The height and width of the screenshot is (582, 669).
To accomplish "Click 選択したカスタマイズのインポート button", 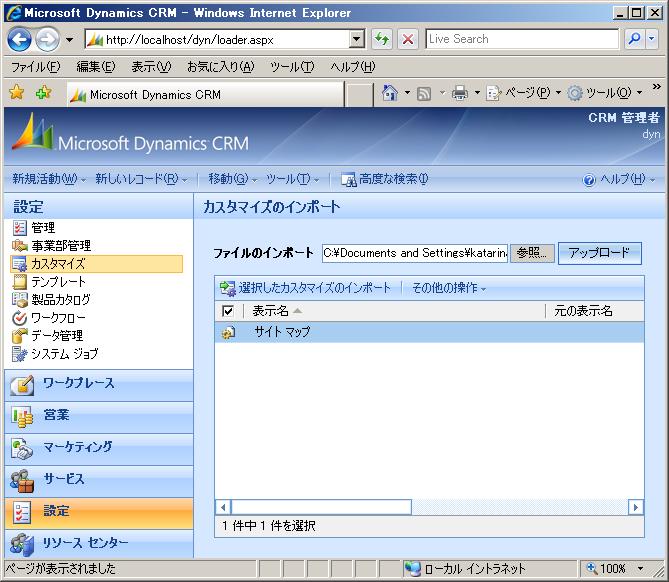I will click(305, 288).
